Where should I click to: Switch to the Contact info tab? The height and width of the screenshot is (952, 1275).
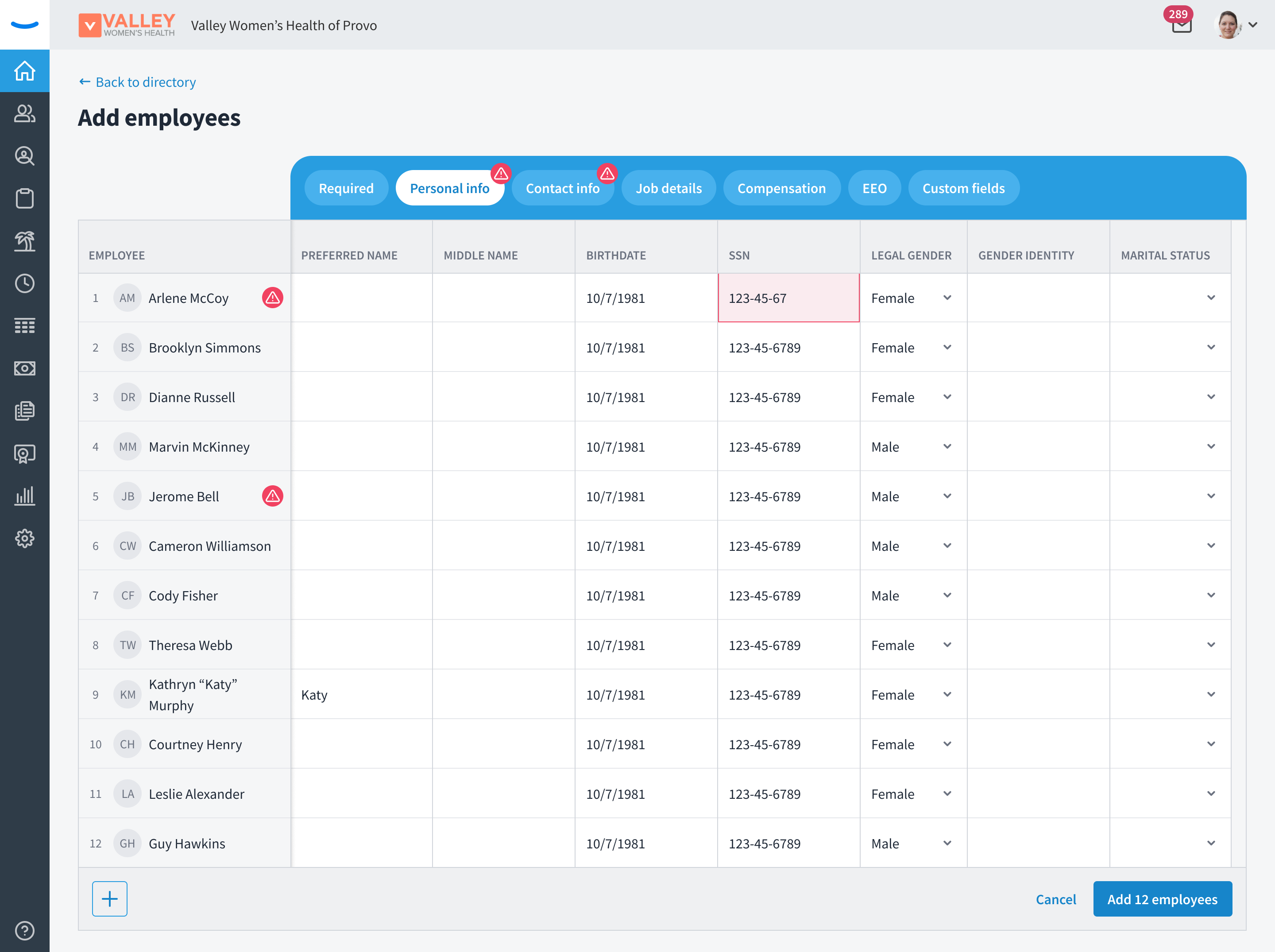pos(563,188)
